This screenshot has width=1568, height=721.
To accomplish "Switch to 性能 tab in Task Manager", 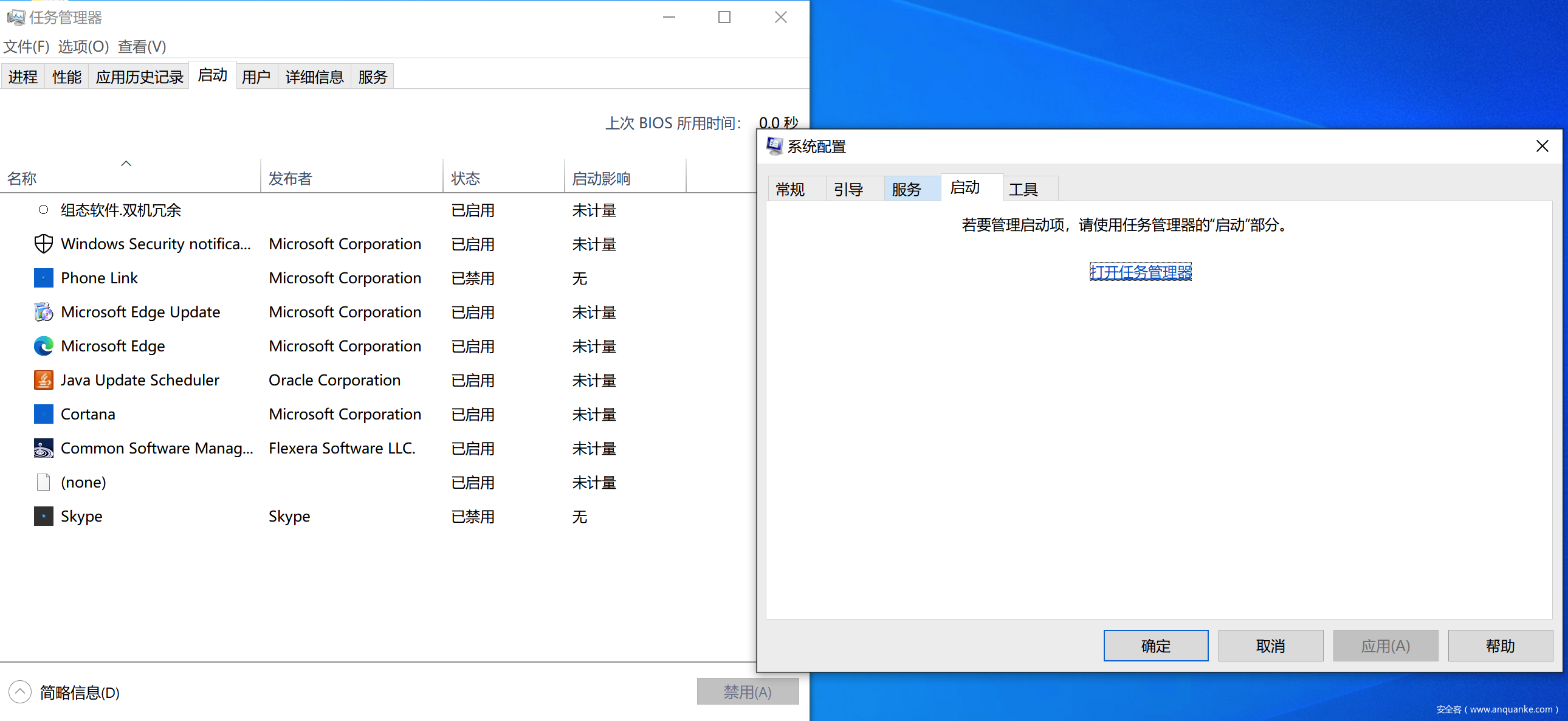I will pos(66,77).
